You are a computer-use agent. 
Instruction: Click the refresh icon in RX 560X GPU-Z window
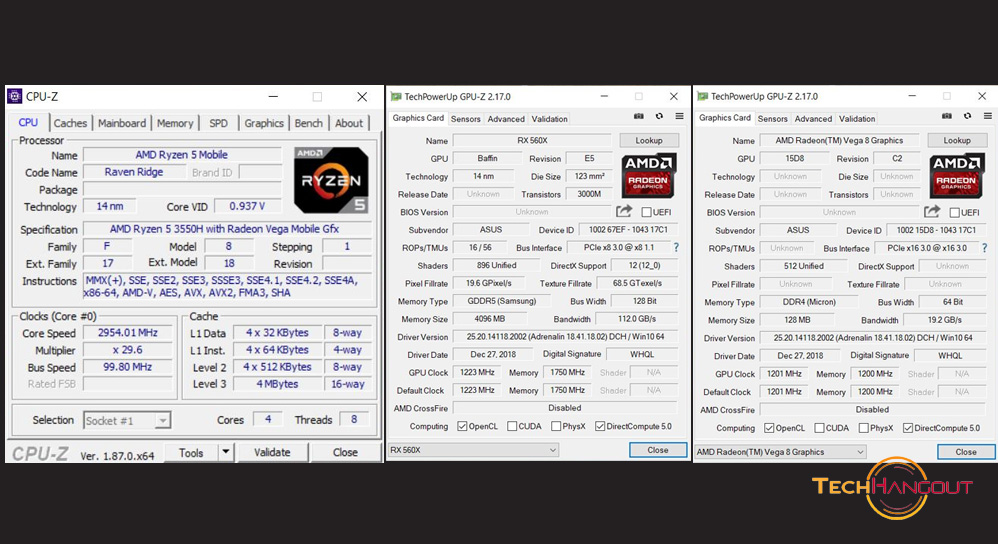(x=659, y=116)
